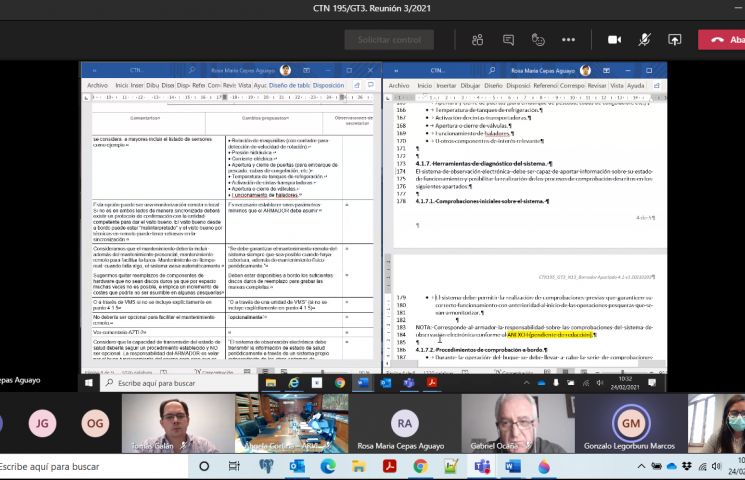Click 'Cambios propuestos' table header in left document

click(x=265, y=118)
